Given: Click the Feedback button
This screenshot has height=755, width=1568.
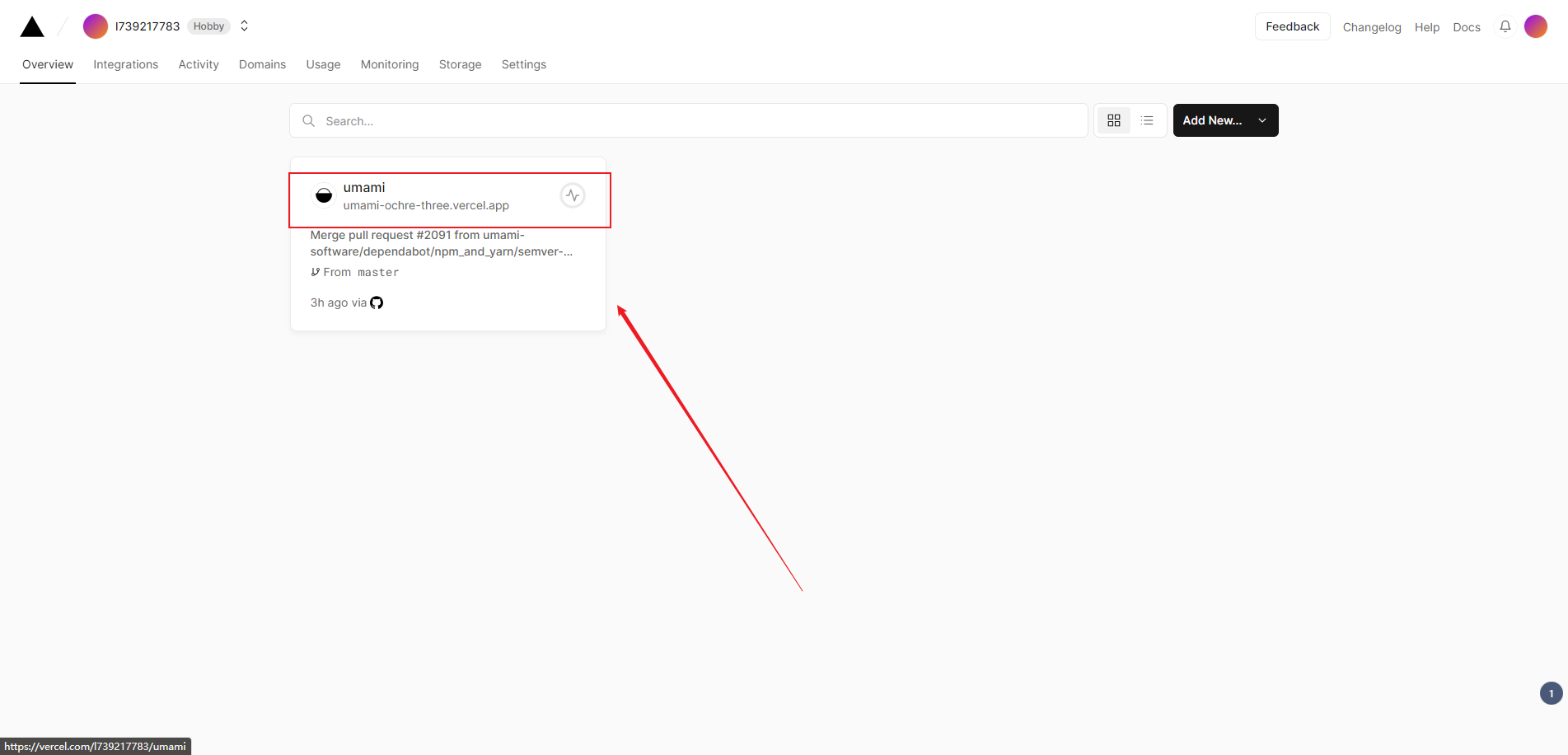Looking at the screenshot, I should 1292,26.
